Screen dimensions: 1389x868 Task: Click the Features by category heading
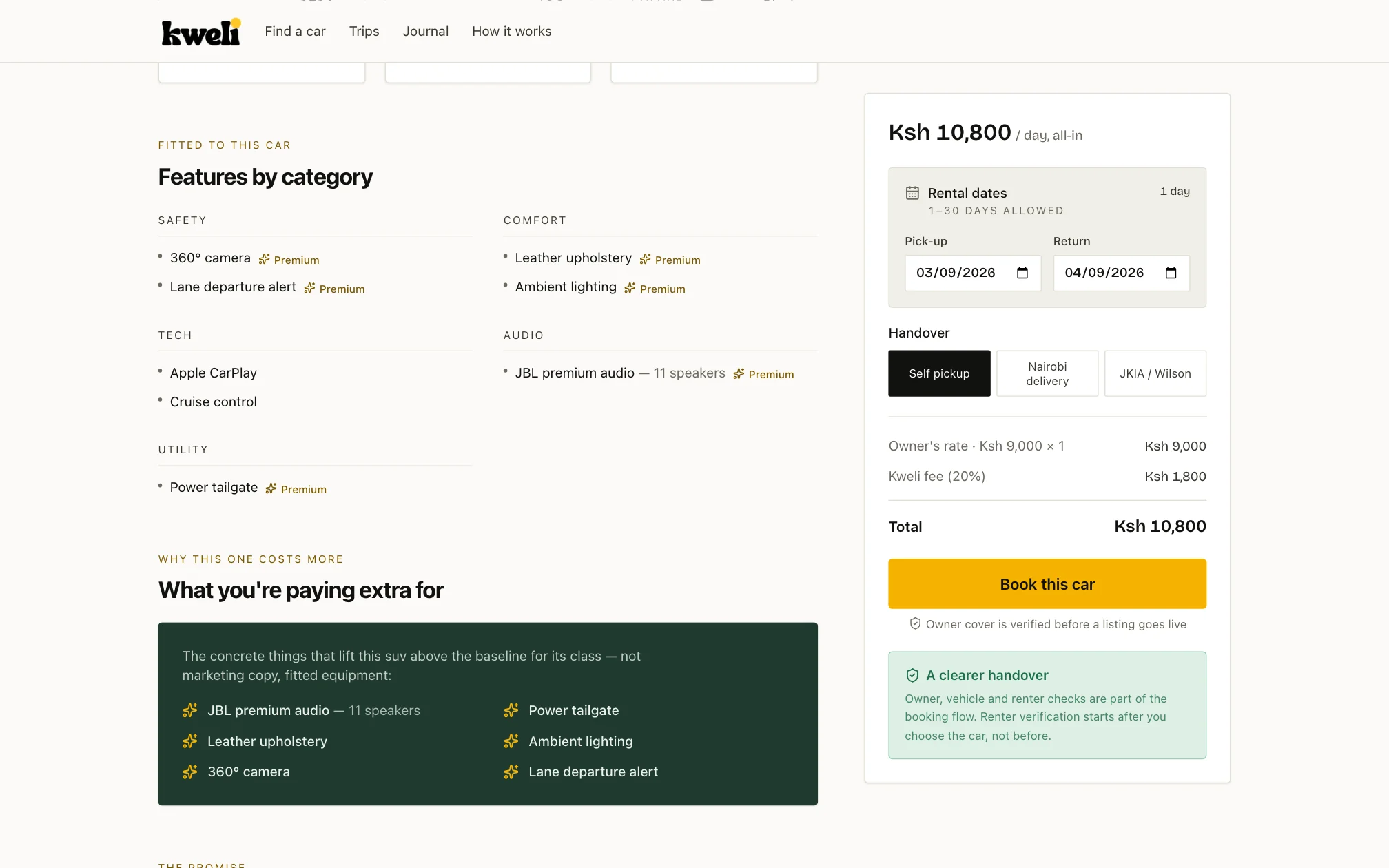[265, 177]
